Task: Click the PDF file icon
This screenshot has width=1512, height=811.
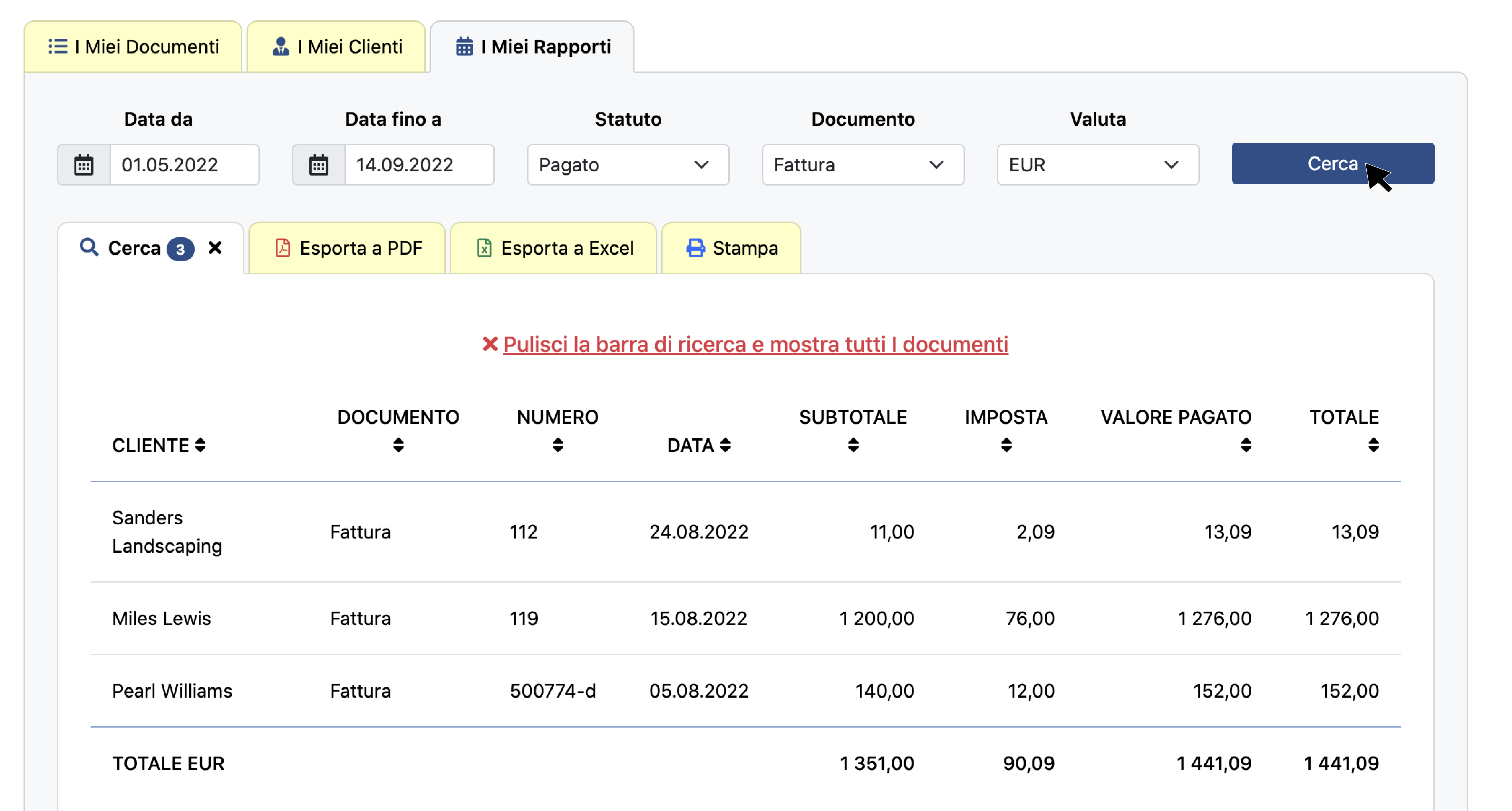Action: [283, 248]
